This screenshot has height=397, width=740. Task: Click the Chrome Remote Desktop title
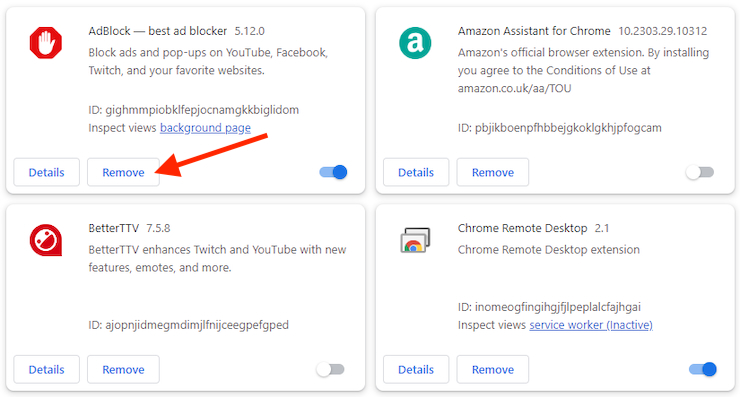pyautogui.click(x=522, y=228)
